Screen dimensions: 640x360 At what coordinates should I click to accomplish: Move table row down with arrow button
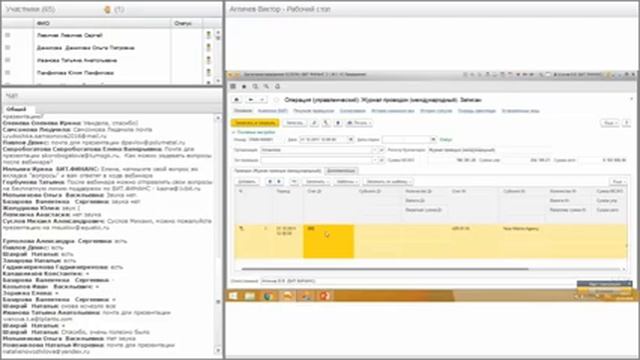point(279,182)
